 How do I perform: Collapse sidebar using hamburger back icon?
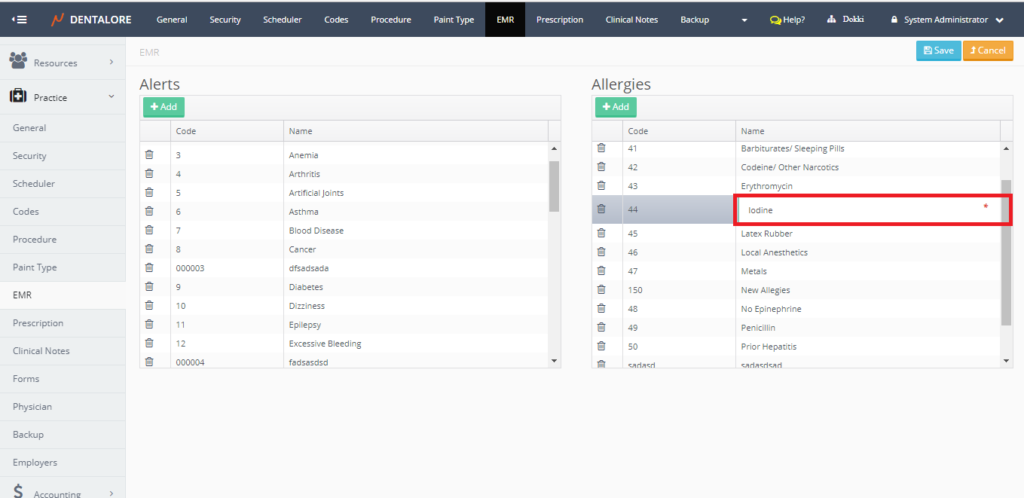(19, 19)
